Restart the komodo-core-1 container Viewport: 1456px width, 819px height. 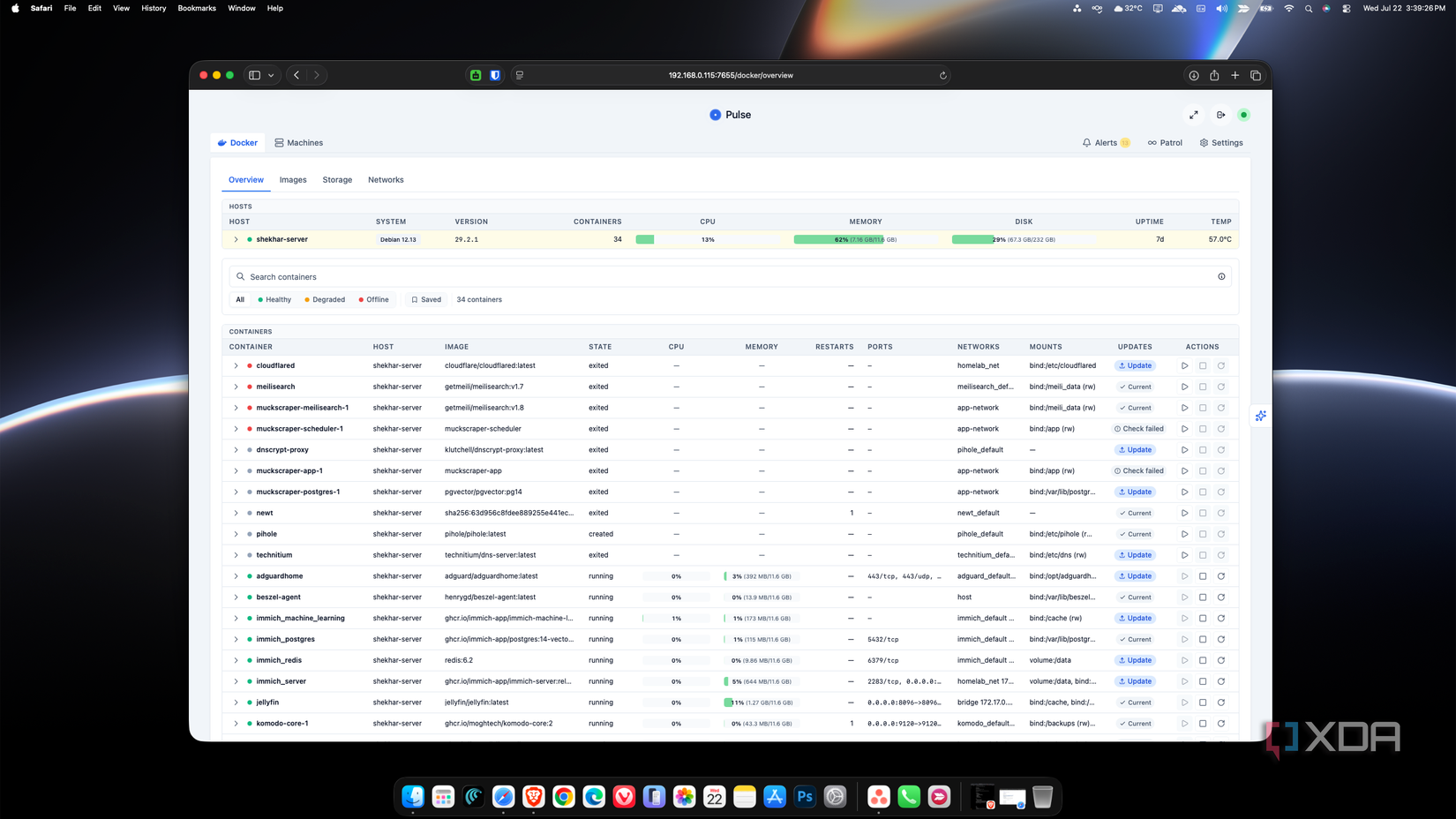pyautogui.click(x=1221, y=724)
